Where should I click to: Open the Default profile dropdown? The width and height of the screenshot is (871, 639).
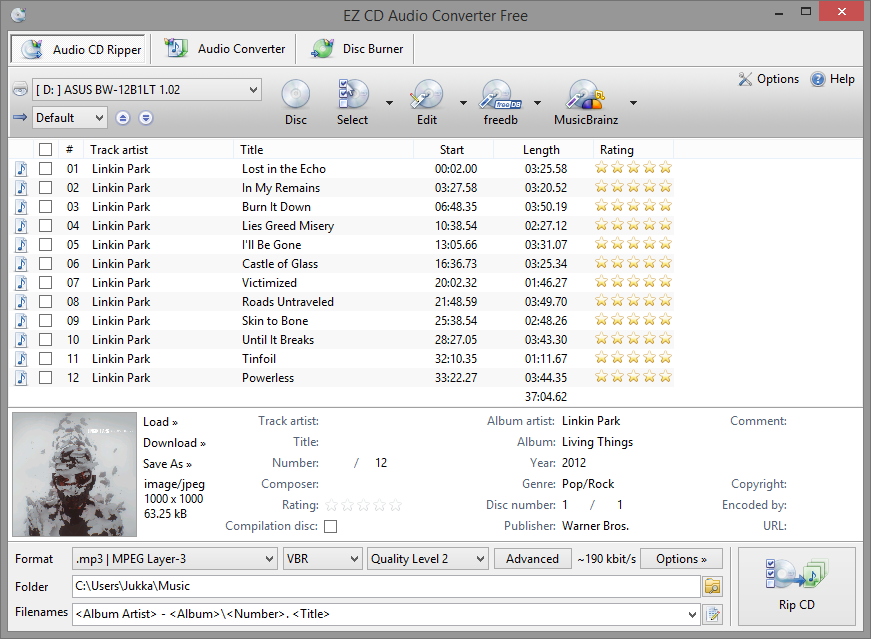click(69, 118)
